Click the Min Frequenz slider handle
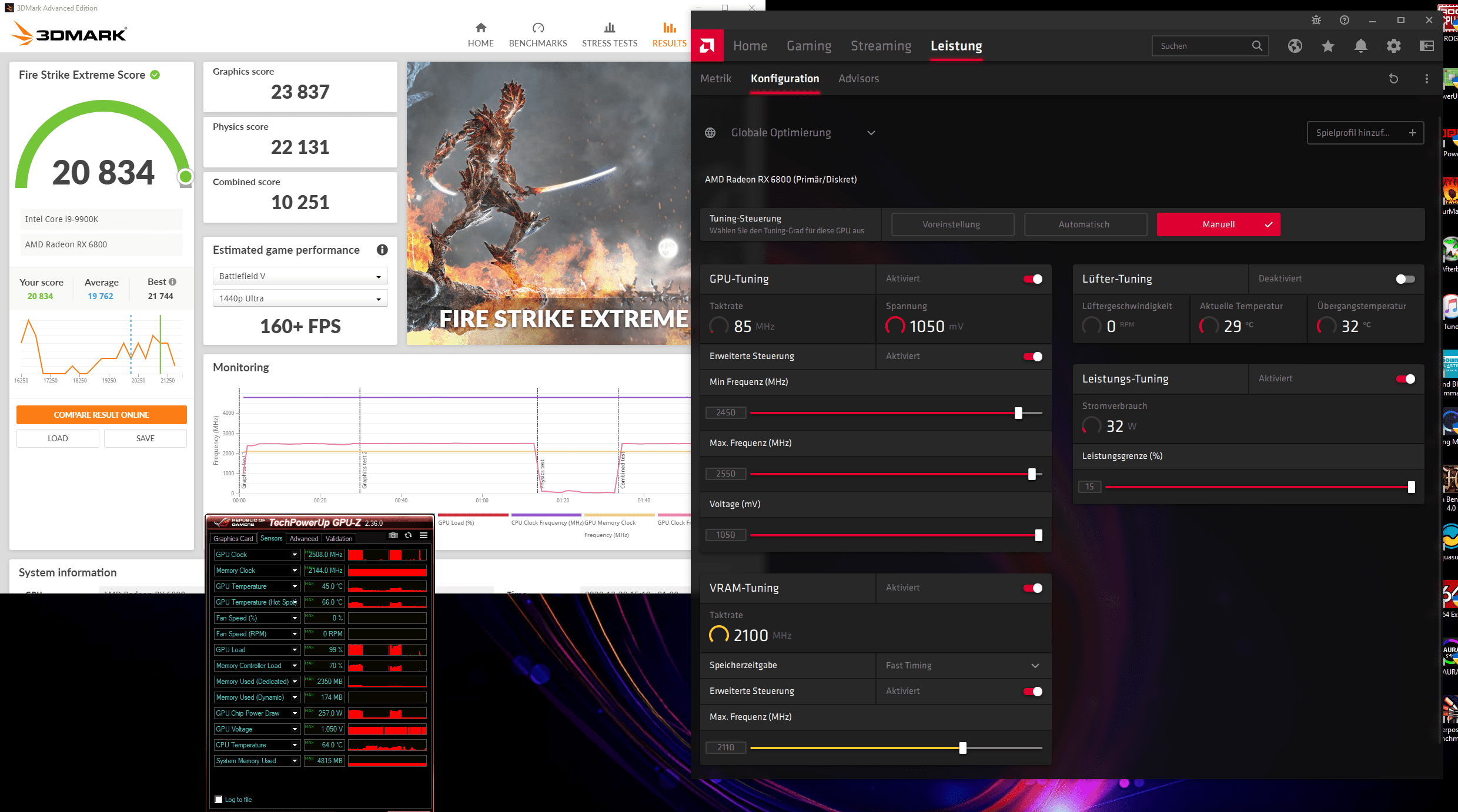 [1018, 413]
